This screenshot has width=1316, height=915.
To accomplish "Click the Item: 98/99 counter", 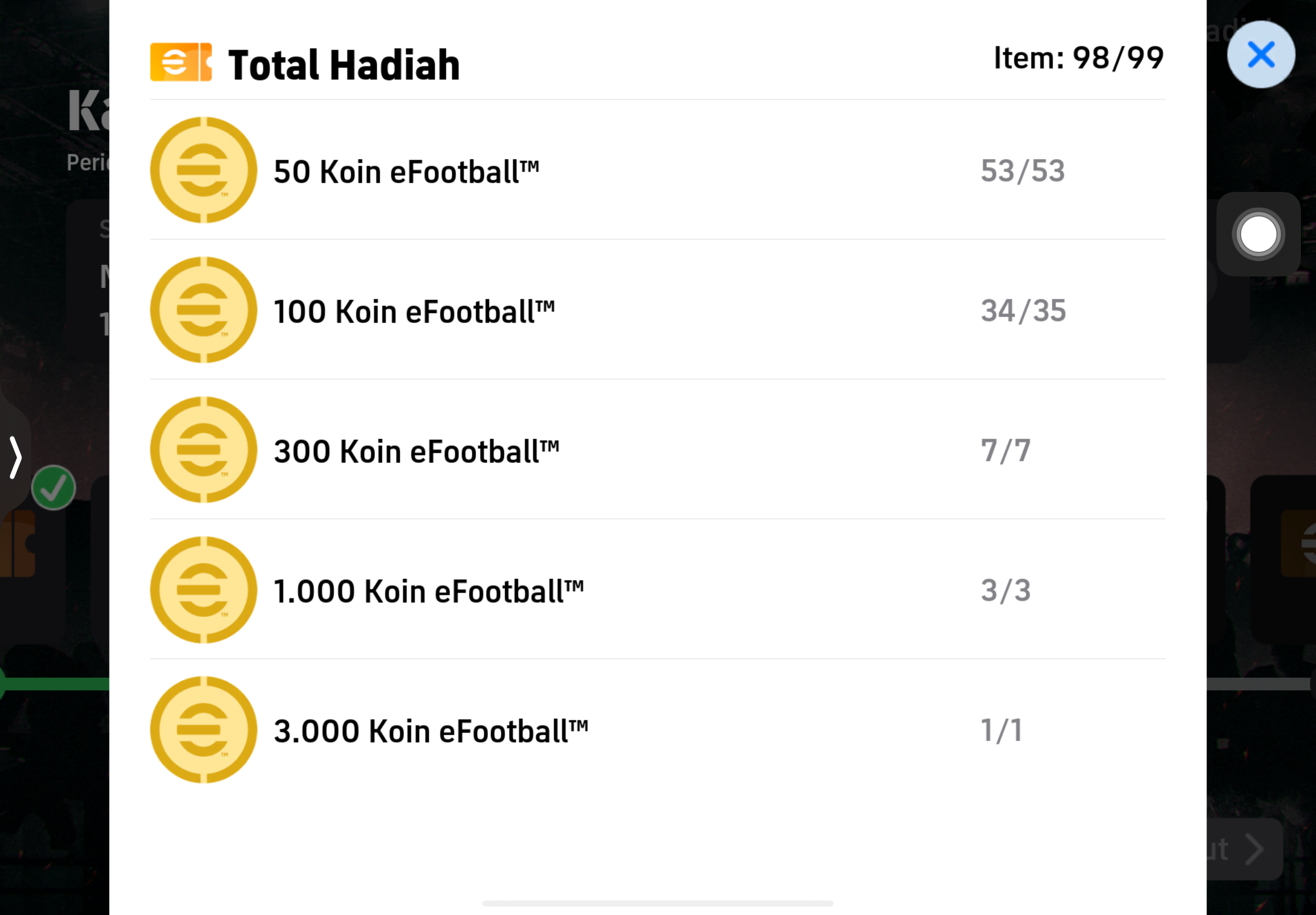I will 1078,58.
